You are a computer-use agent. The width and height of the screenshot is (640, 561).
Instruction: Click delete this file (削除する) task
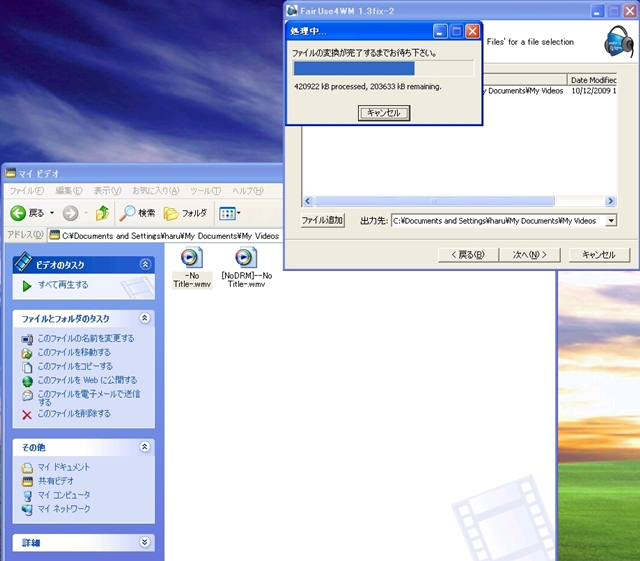pyautogui.click(x=74, y=413)
